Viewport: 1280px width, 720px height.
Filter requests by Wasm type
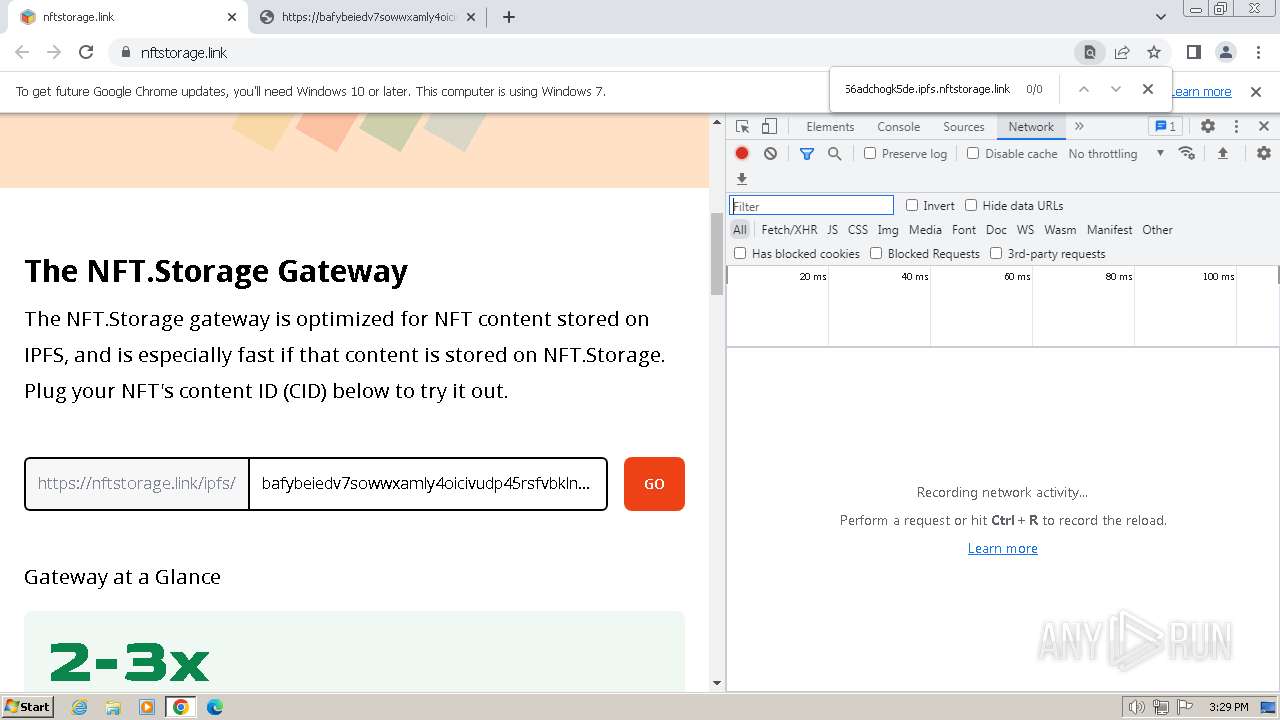click(x=1060, y=230)
